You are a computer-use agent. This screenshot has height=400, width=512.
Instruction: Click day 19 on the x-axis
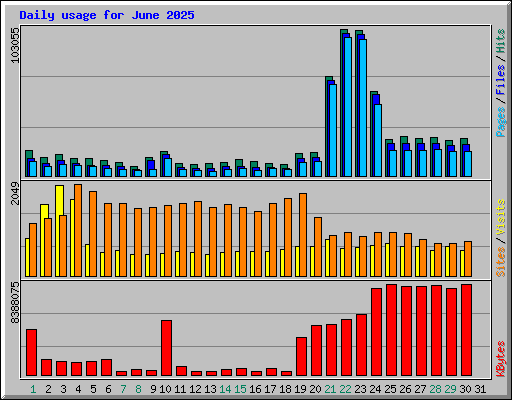pyautogui.click(x=300, y=389)
